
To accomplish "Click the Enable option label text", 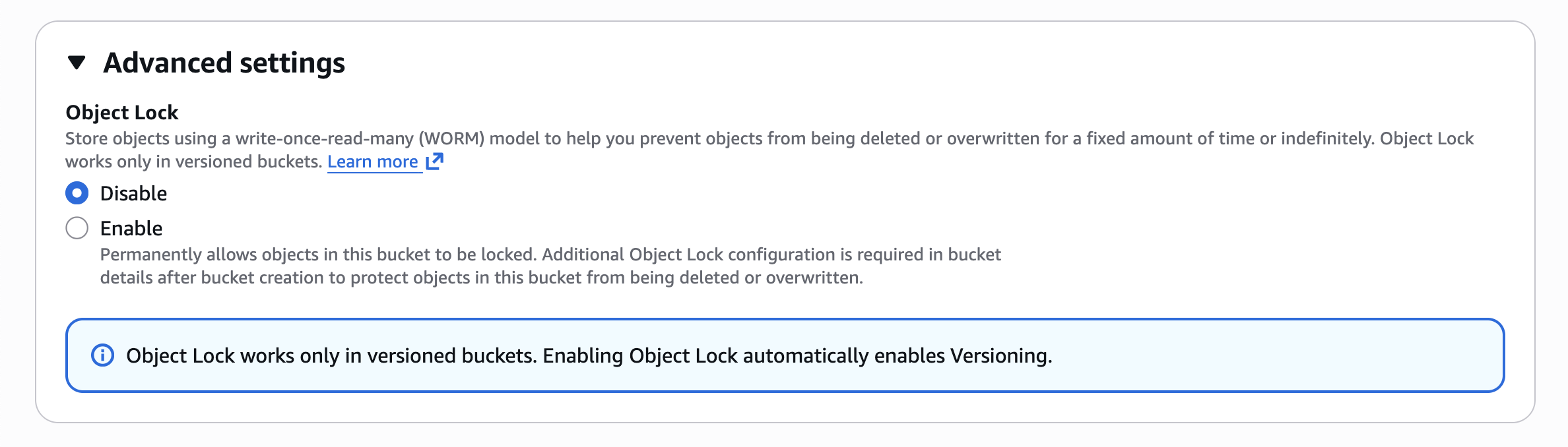I will [131, 227].
